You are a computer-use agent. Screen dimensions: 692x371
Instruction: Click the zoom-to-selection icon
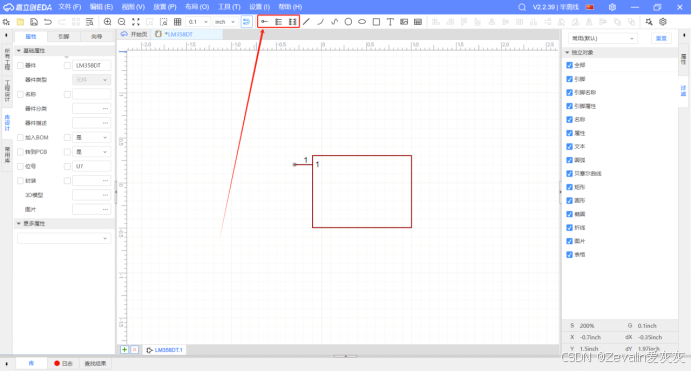click(x=163, y=22)
